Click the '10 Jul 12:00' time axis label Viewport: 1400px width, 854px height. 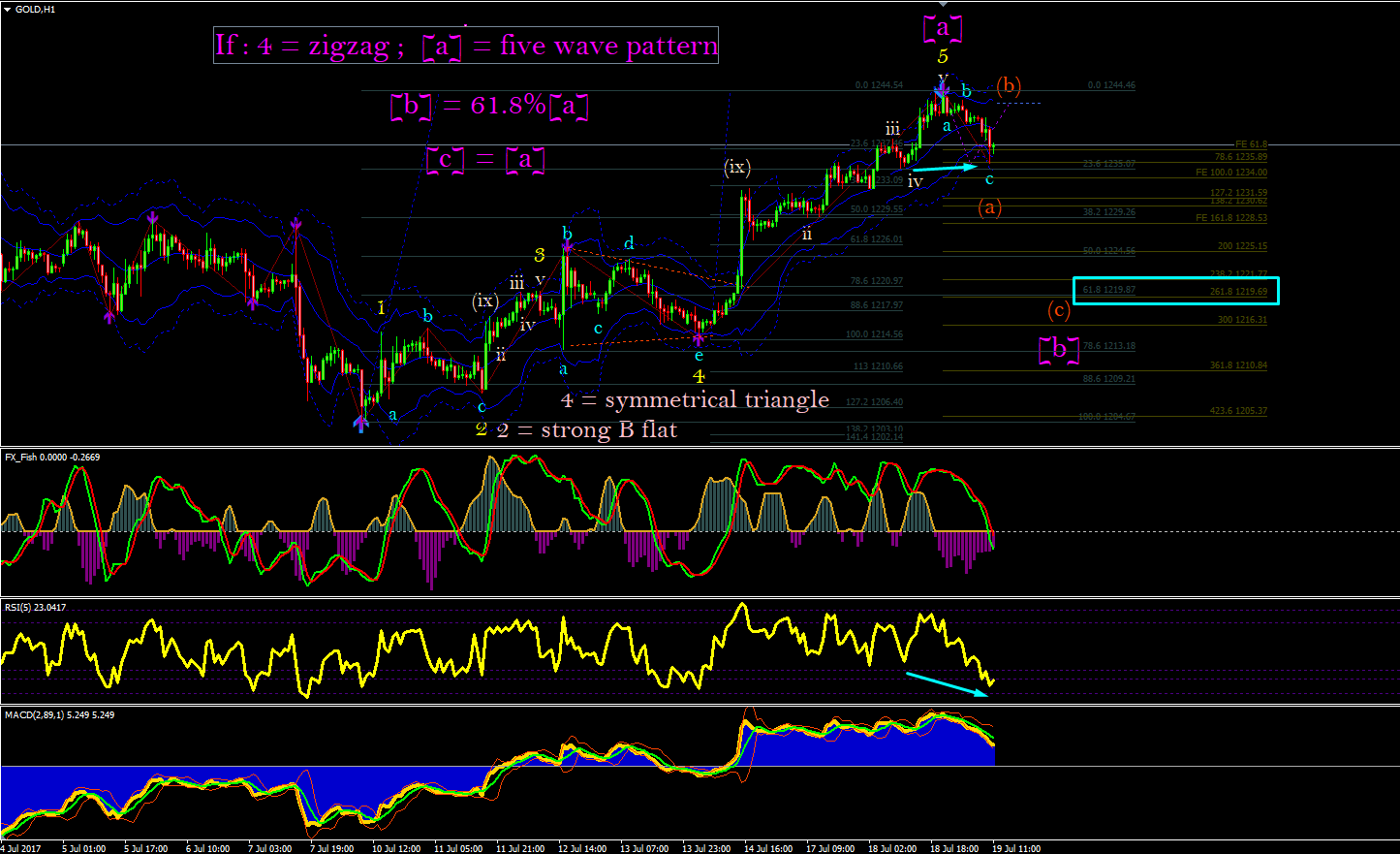pyautogui.click(x=396, y=848)
